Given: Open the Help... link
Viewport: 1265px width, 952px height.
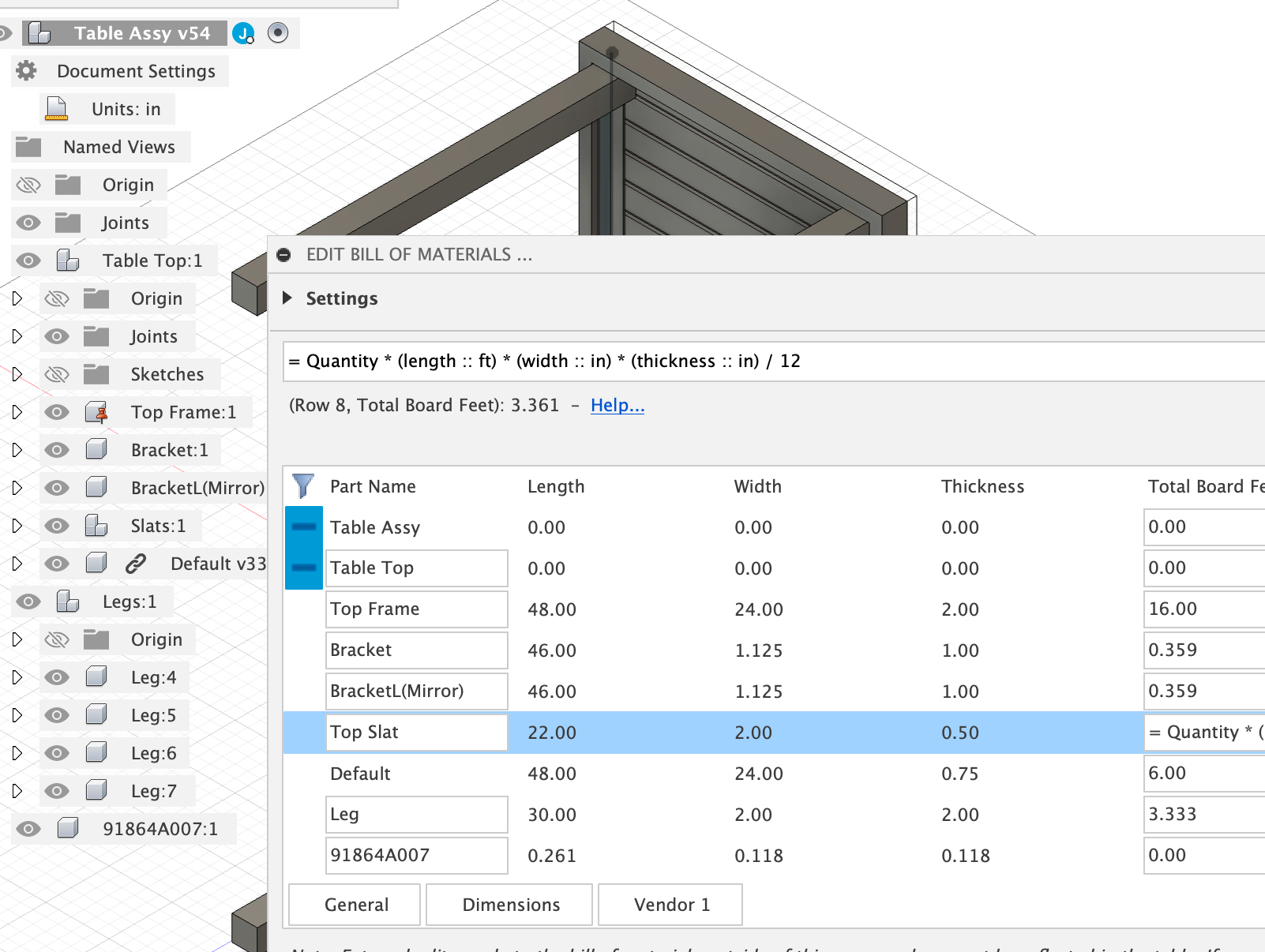Looking at the screenshot, I should (617, 405).
